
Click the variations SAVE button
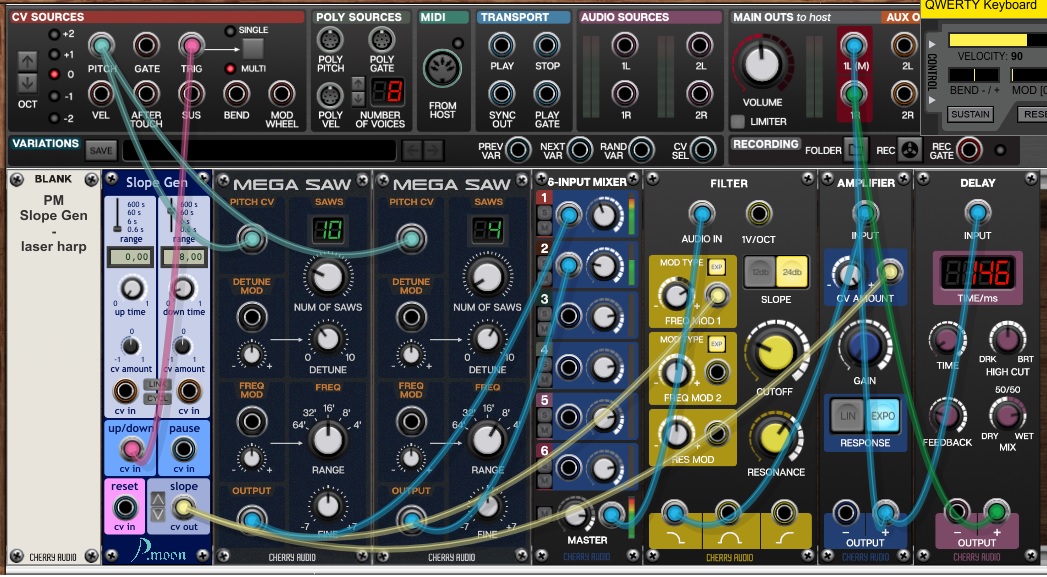(x=100, y=150)
